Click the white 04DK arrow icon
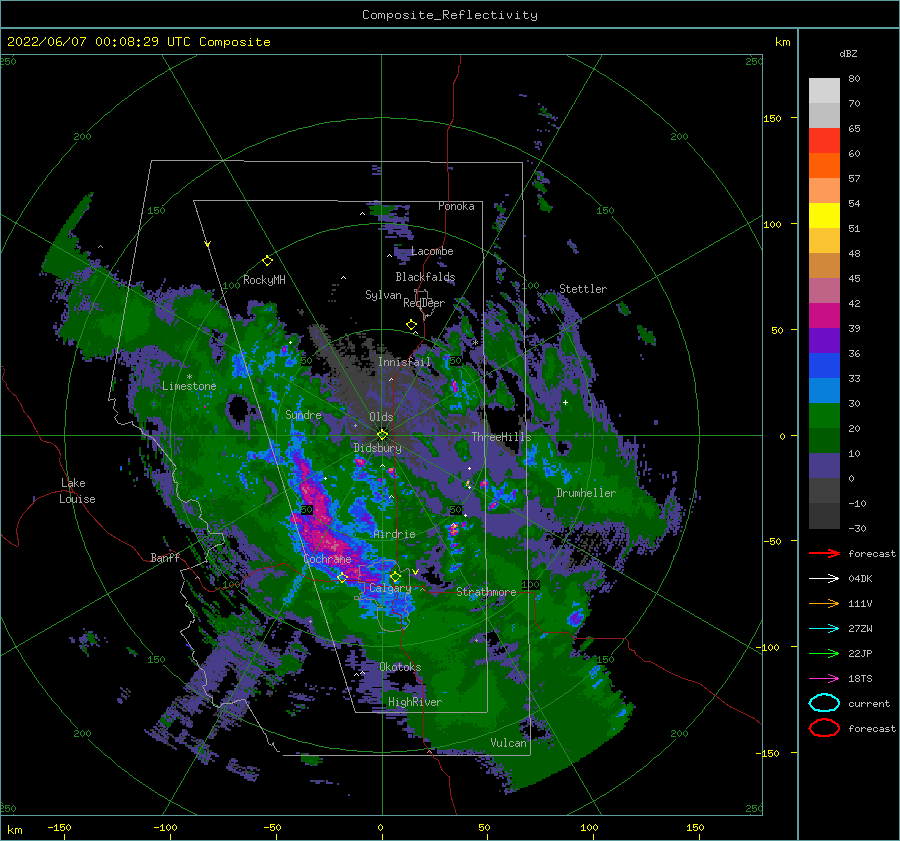 [x=824, y=578]
